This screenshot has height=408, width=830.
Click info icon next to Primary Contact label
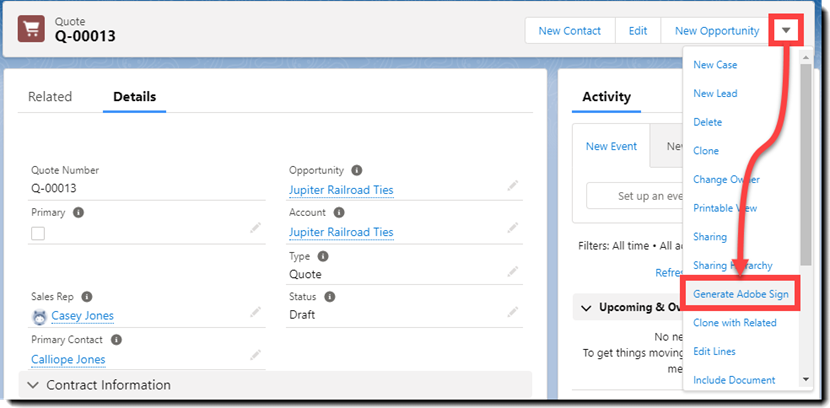116,339
